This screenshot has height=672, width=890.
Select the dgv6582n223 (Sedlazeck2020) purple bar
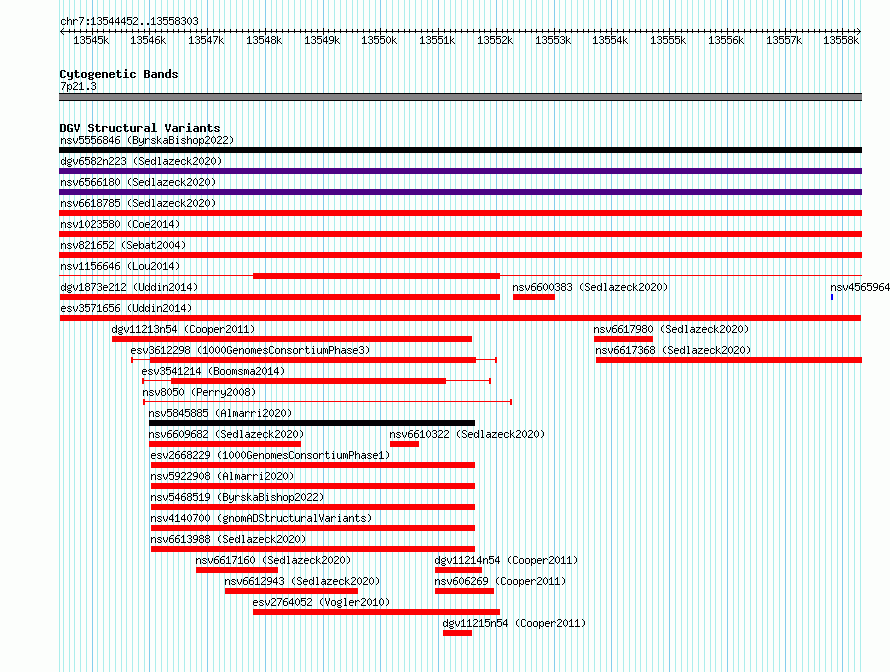(460, 171)
